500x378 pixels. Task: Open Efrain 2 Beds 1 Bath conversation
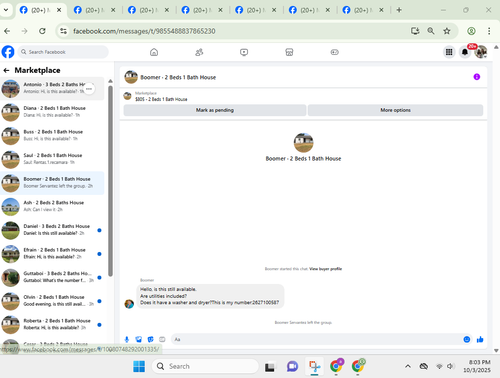(52, 254)
